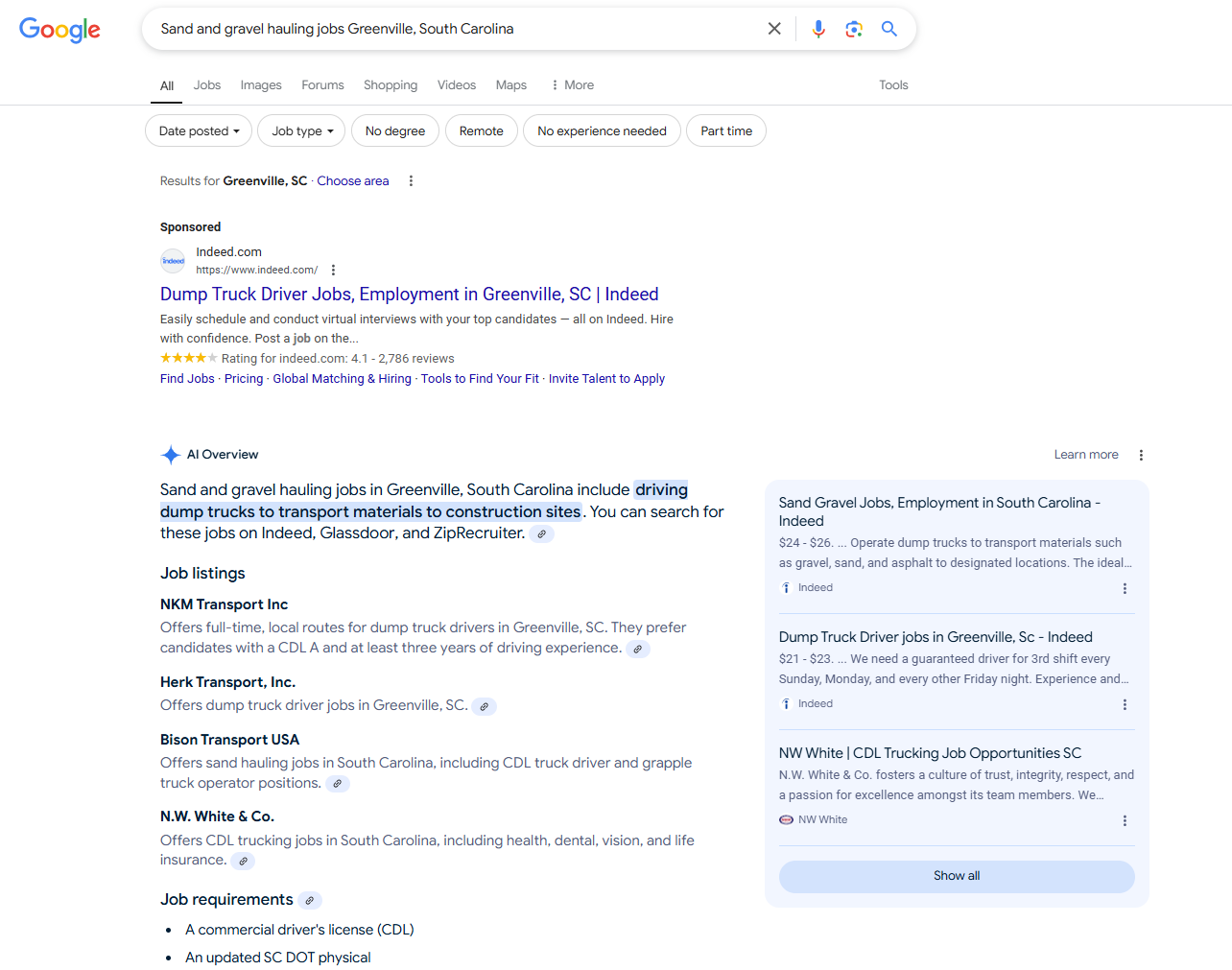Open menu for Dump Truck Driver jobs card
The height and width of the screenshot is (970, 1232).
pos(1125,705)
